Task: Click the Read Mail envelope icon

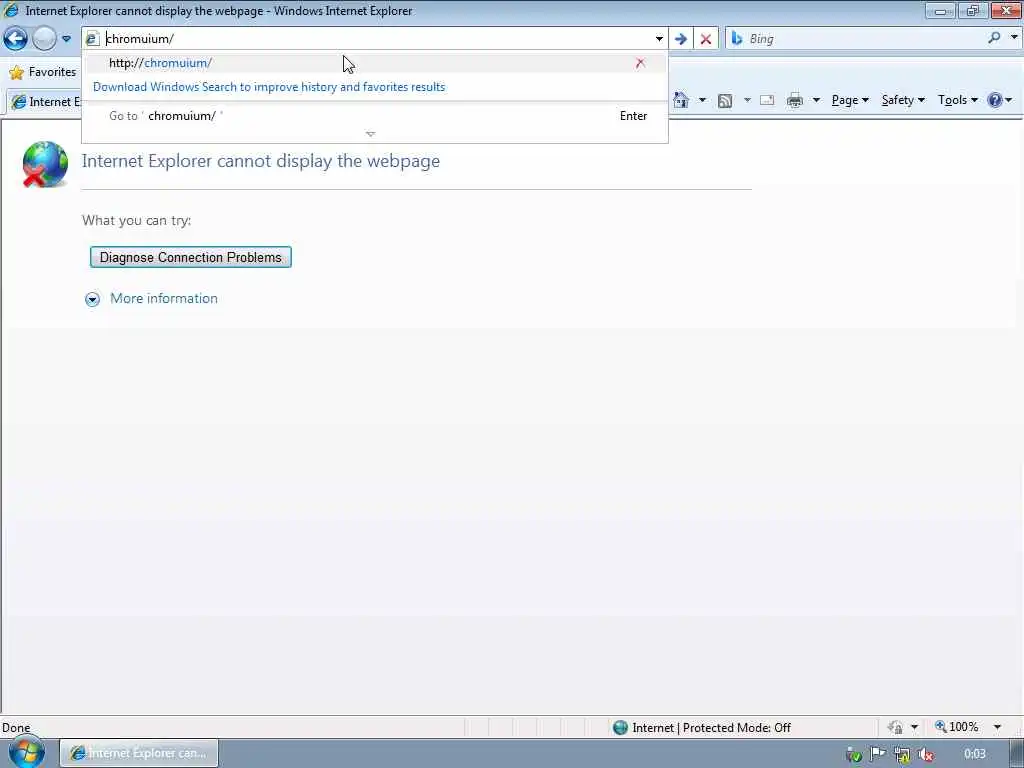Action: pos(767,100)
